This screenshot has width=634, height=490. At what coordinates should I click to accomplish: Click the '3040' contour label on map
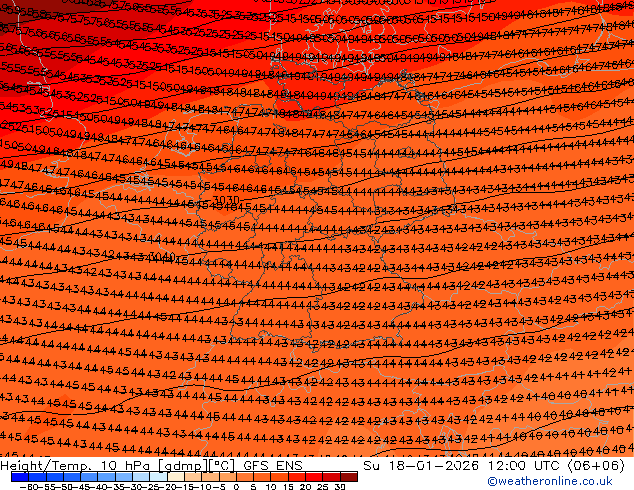click(162, 256)
